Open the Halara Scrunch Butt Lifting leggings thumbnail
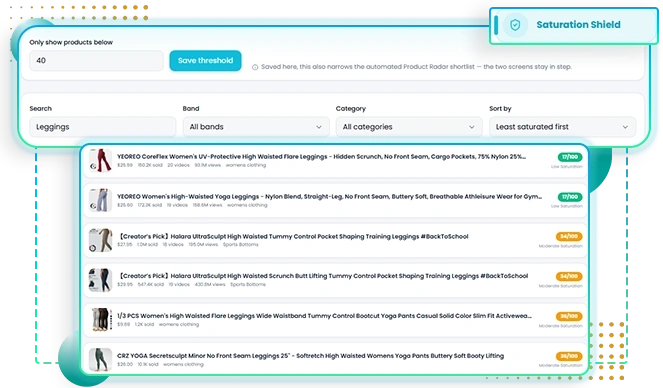This screenshot has width=663, height=388. coord(100,280)
